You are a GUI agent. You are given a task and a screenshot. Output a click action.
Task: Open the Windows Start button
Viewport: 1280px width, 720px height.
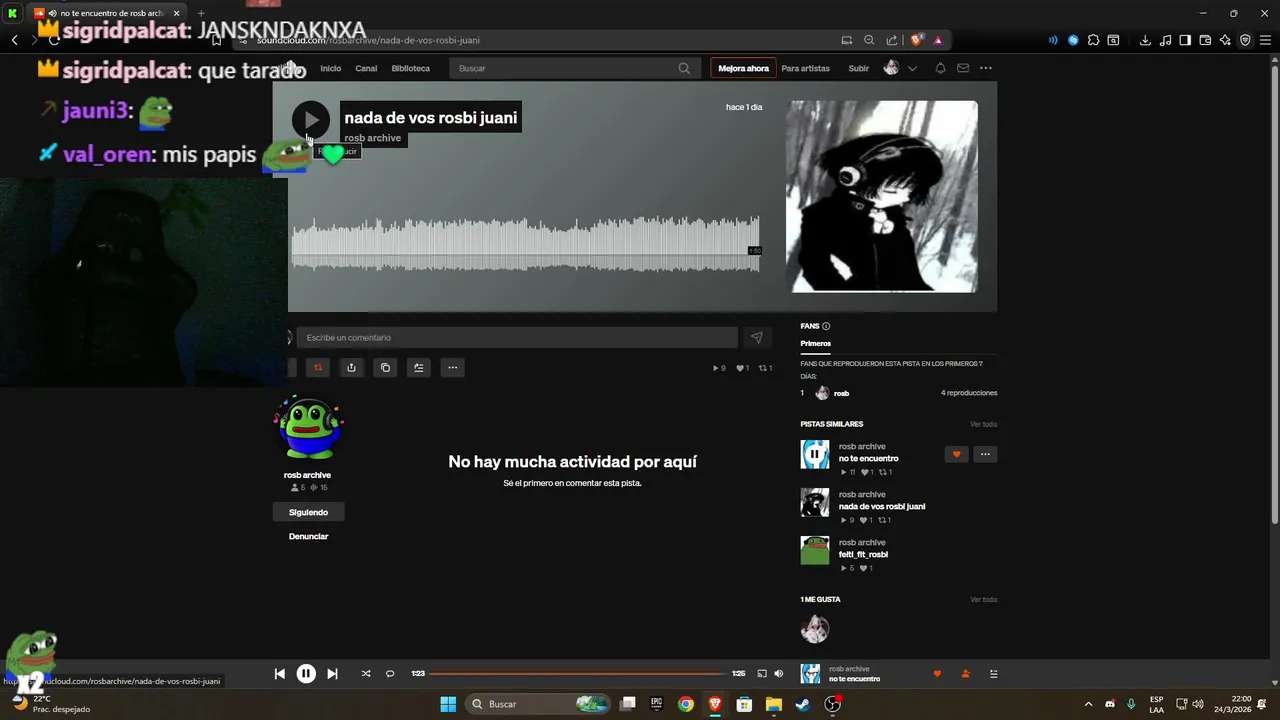point(448,704)
